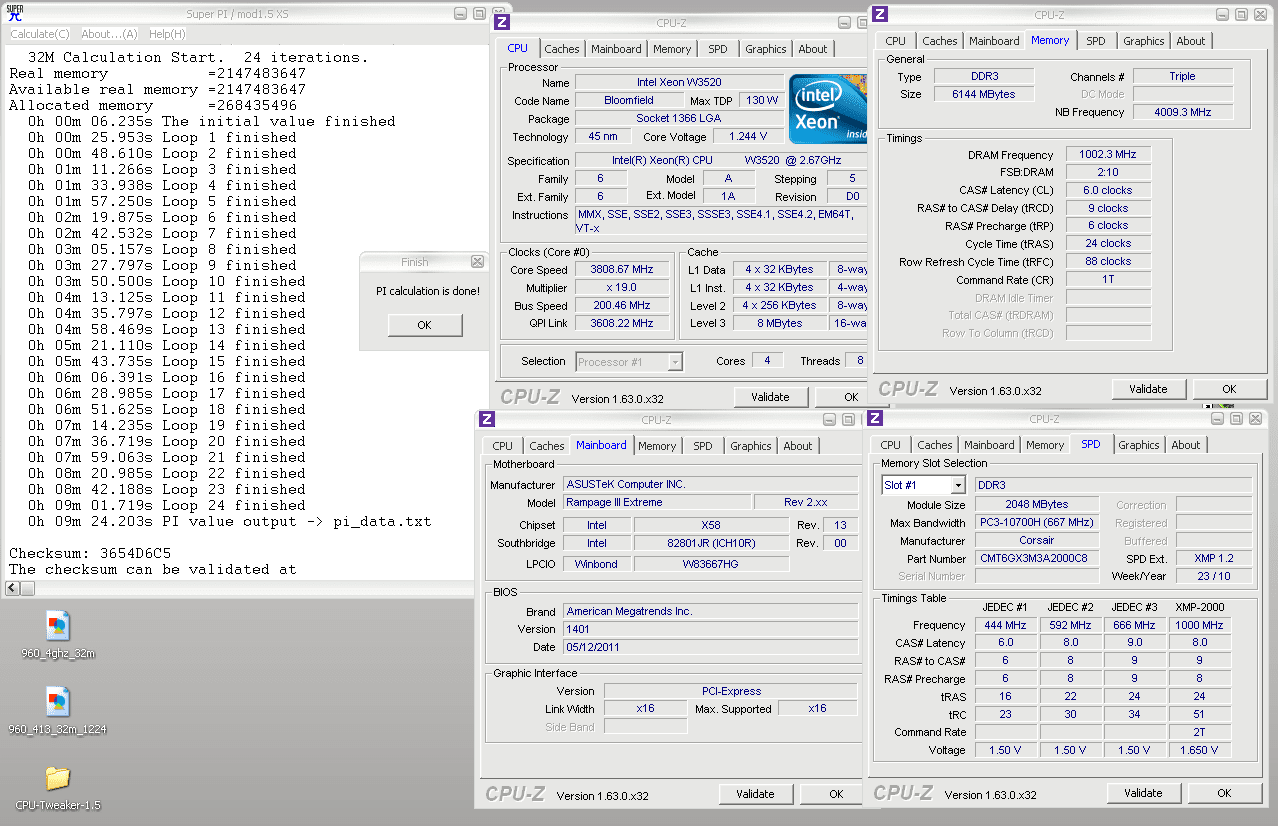
Task: Click Validate in the SPD window
Action: tap(1143, 792)
